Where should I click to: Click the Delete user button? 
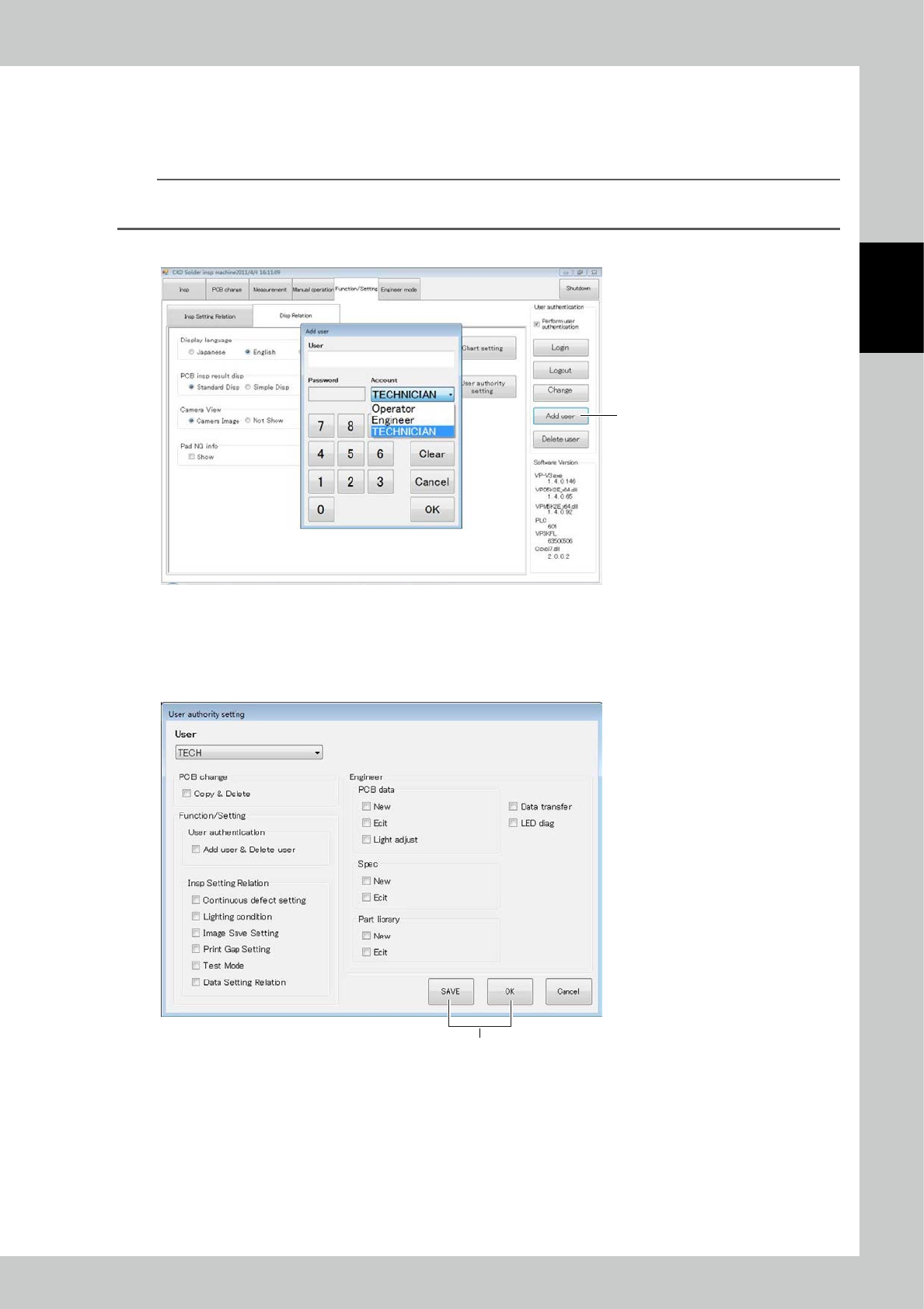click(560, 439)
